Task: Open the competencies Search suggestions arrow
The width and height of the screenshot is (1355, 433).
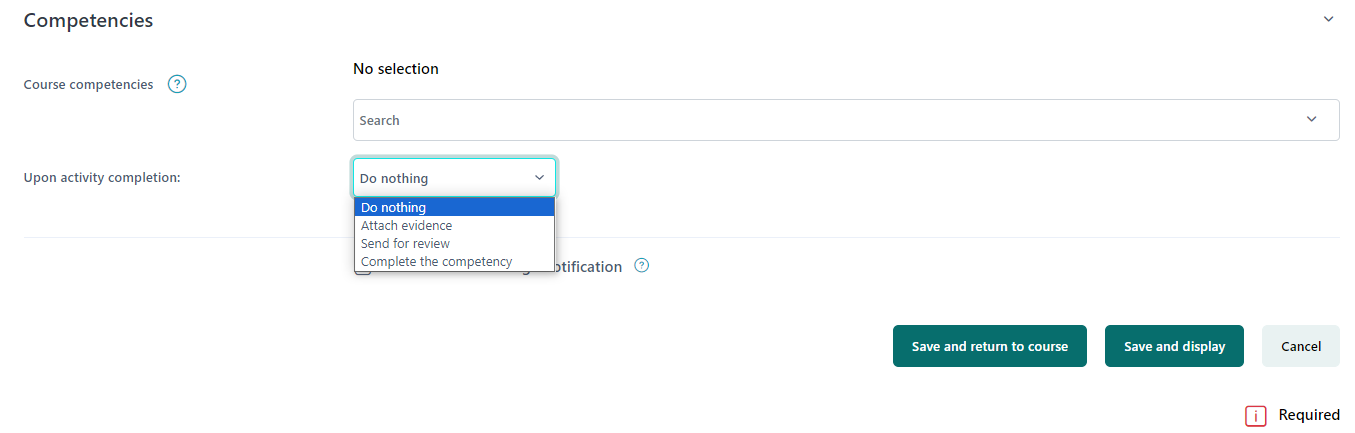Action: coord(1311,120)
